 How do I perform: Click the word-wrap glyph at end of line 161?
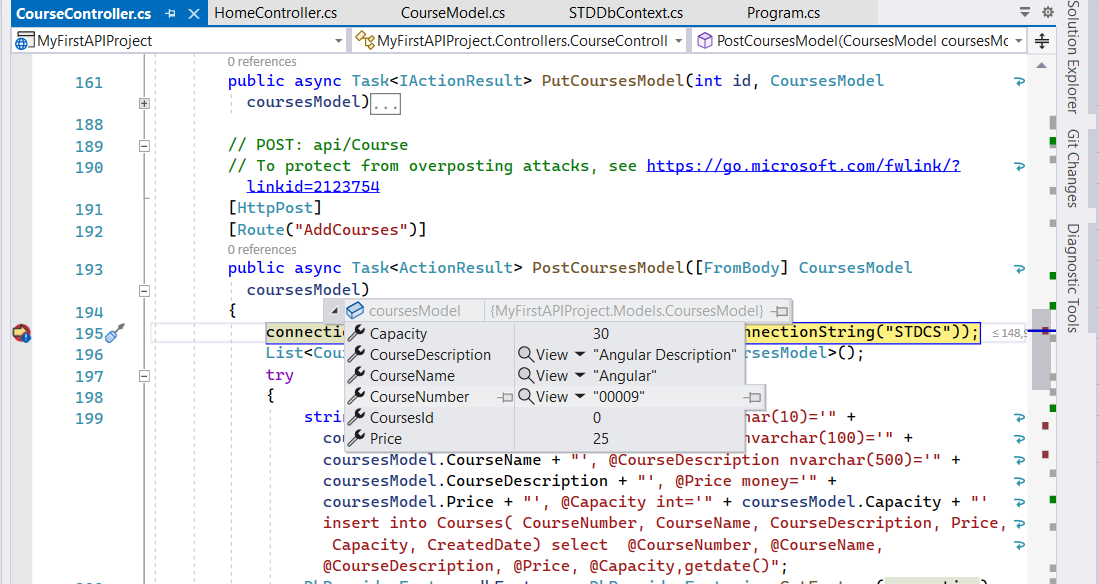[1020, 82]
